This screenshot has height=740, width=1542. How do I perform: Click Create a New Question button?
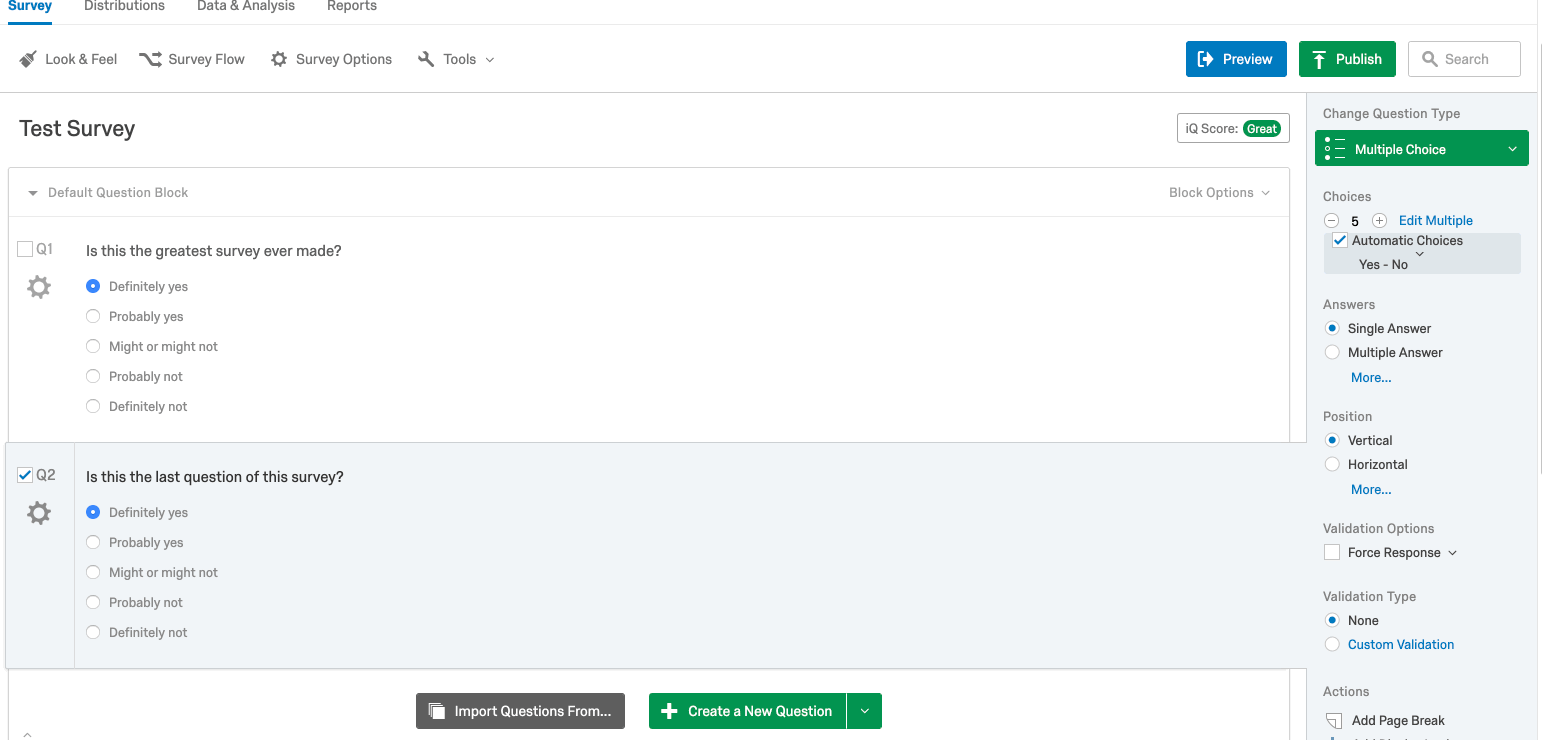[x=748, y=711]
